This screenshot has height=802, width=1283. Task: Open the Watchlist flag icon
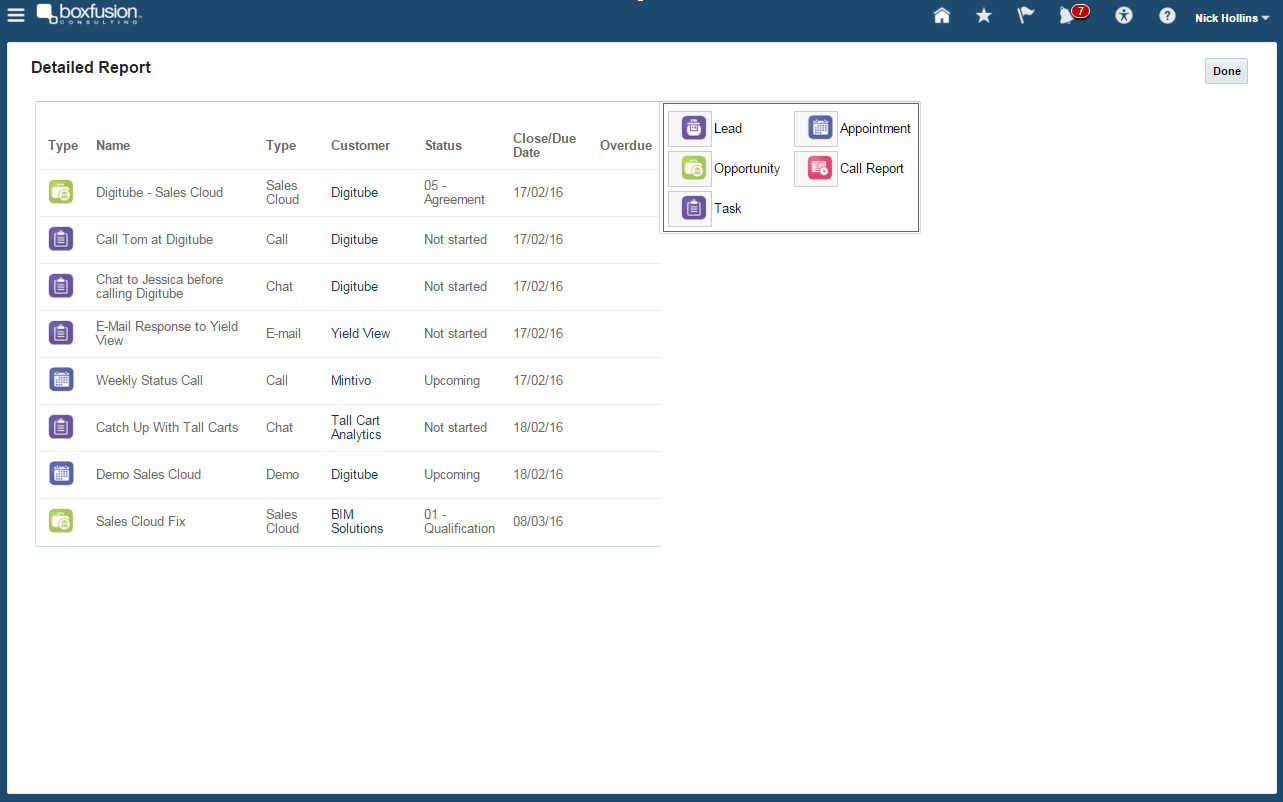[x=1026, y=15]
